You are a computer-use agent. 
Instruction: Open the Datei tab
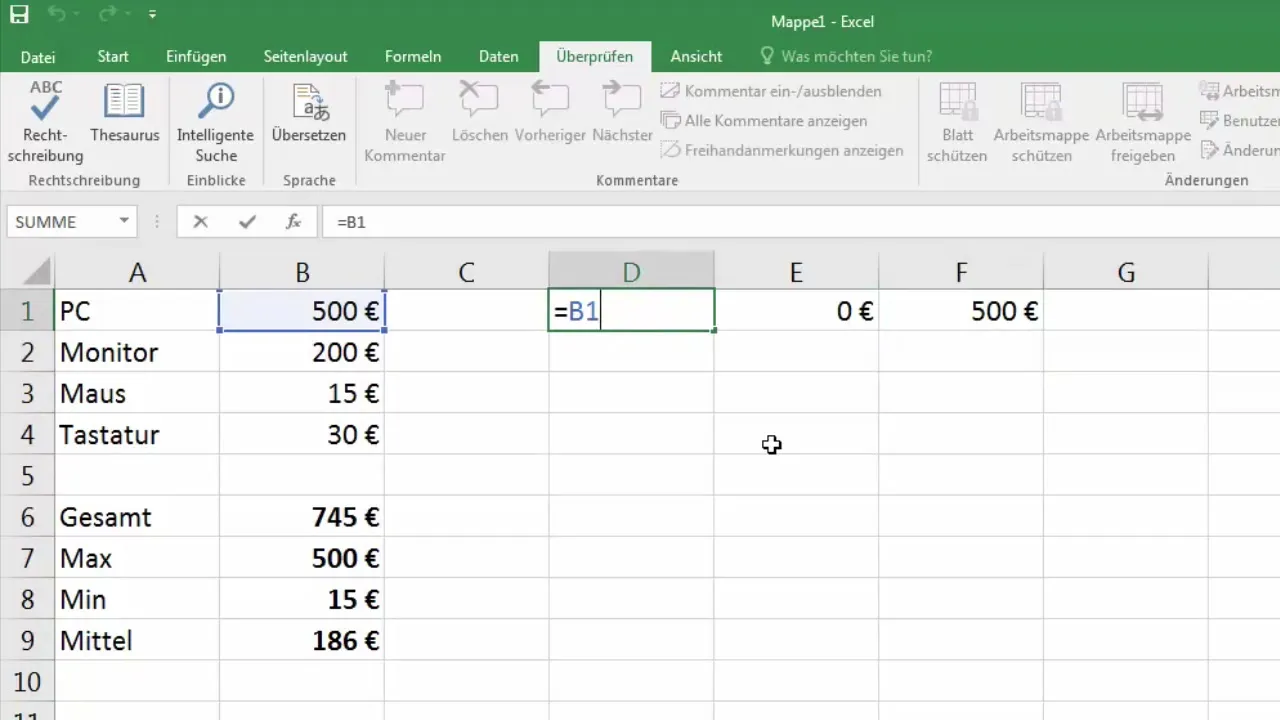tap(38, 57)
